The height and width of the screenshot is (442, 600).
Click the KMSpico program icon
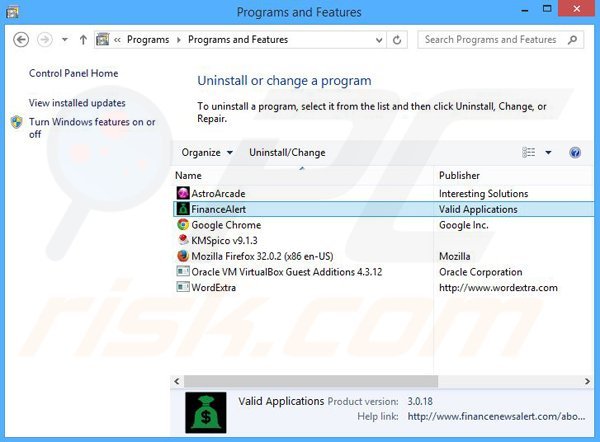click(183, 240)
